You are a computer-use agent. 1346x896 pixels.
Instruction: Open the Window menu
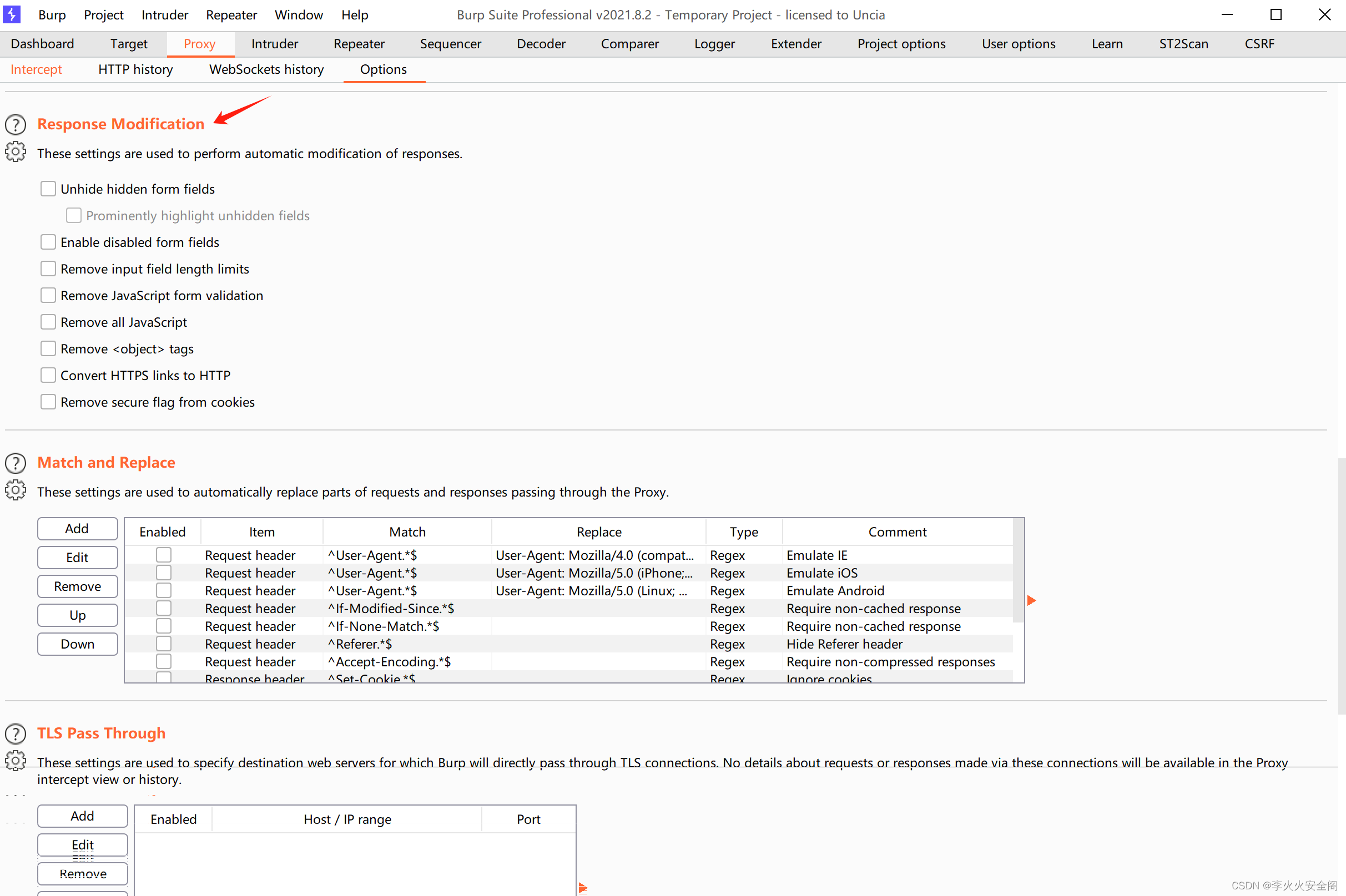299,15
